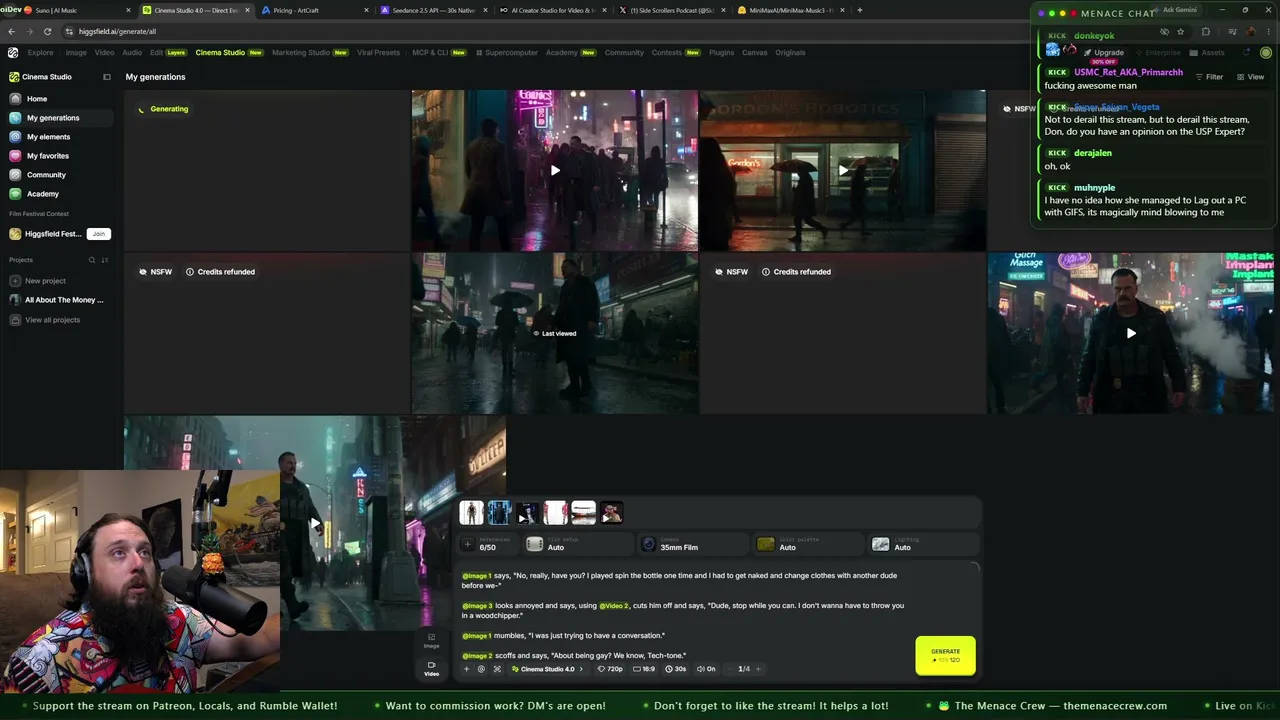Click the mention (@) icon in prompt bar
1280x720 pixels.
pyautogui.click(x=481, y=669)
